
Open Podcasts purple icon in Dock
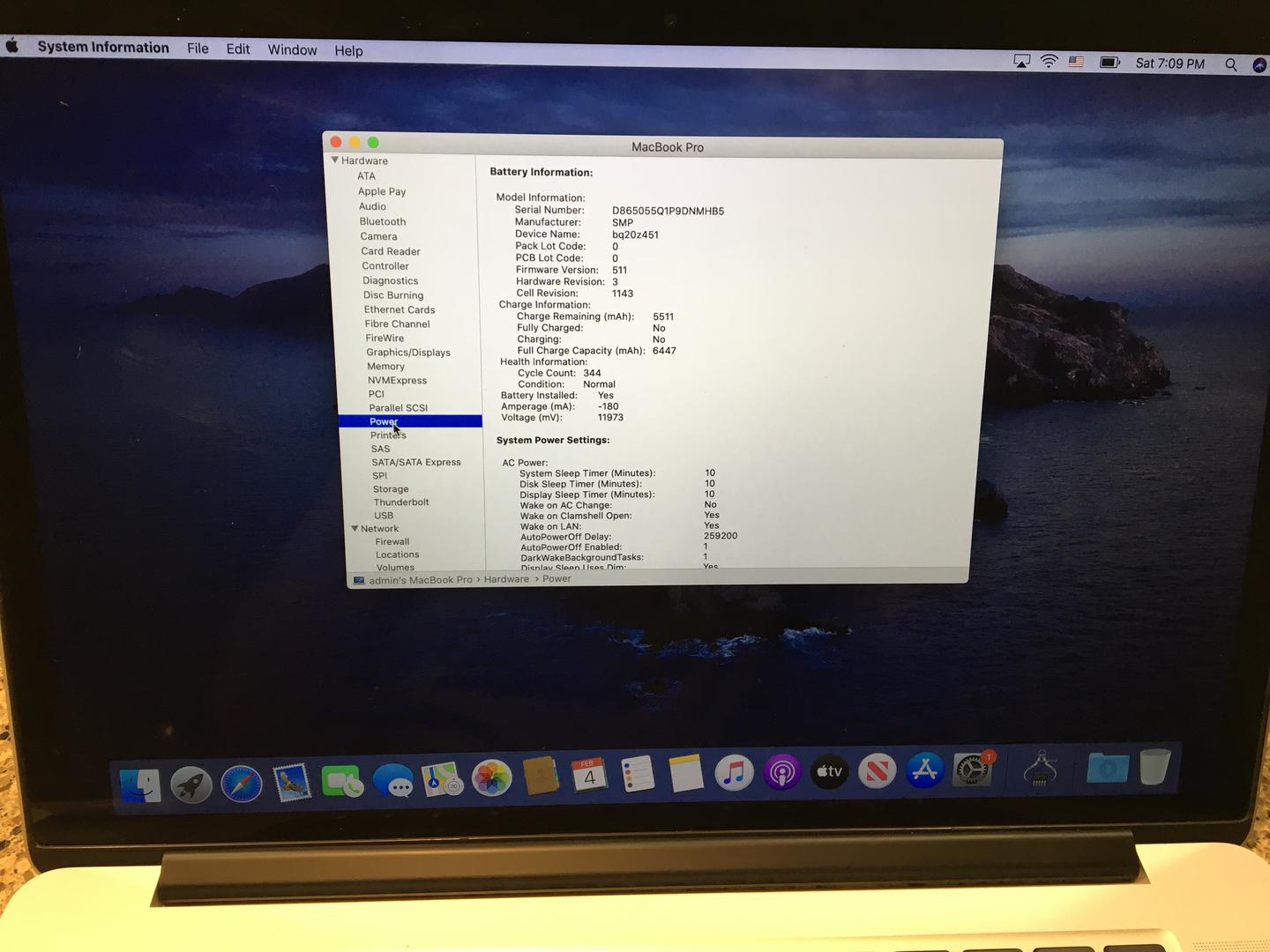781,772
